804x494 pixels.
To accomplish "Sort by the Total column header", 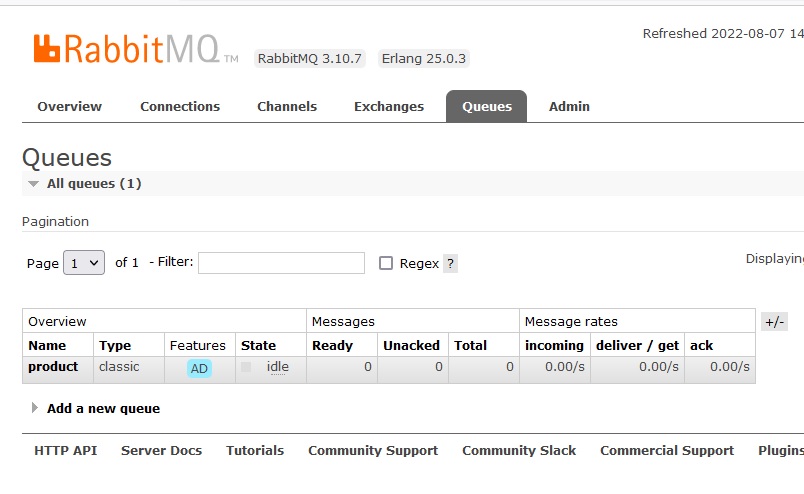I will point(470,346).
